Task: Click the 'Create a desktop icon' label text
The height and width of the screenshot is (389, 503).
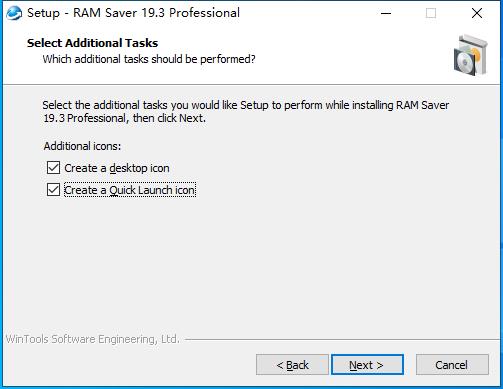Action: click(x=117, y=168)
